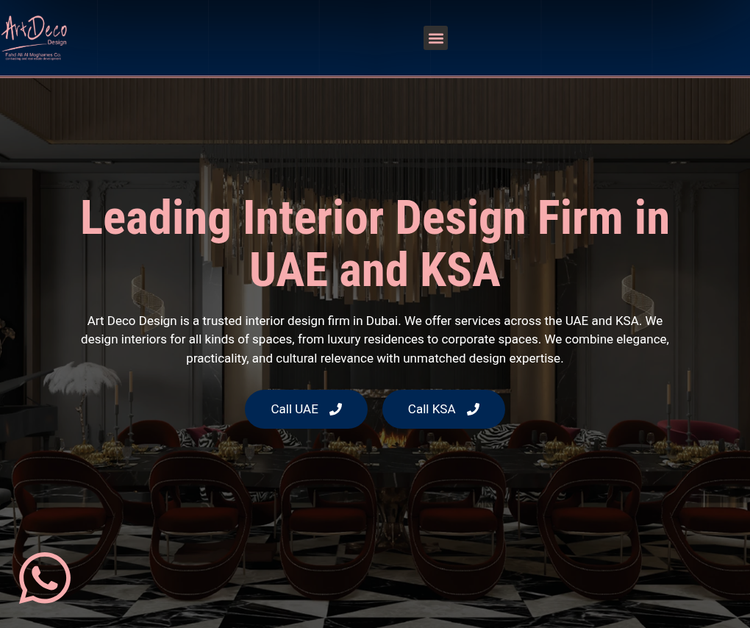Click the company name under the logo
The width and height of the screenshot is (750, 628).
pyautogui.click(x=33, y=55)
